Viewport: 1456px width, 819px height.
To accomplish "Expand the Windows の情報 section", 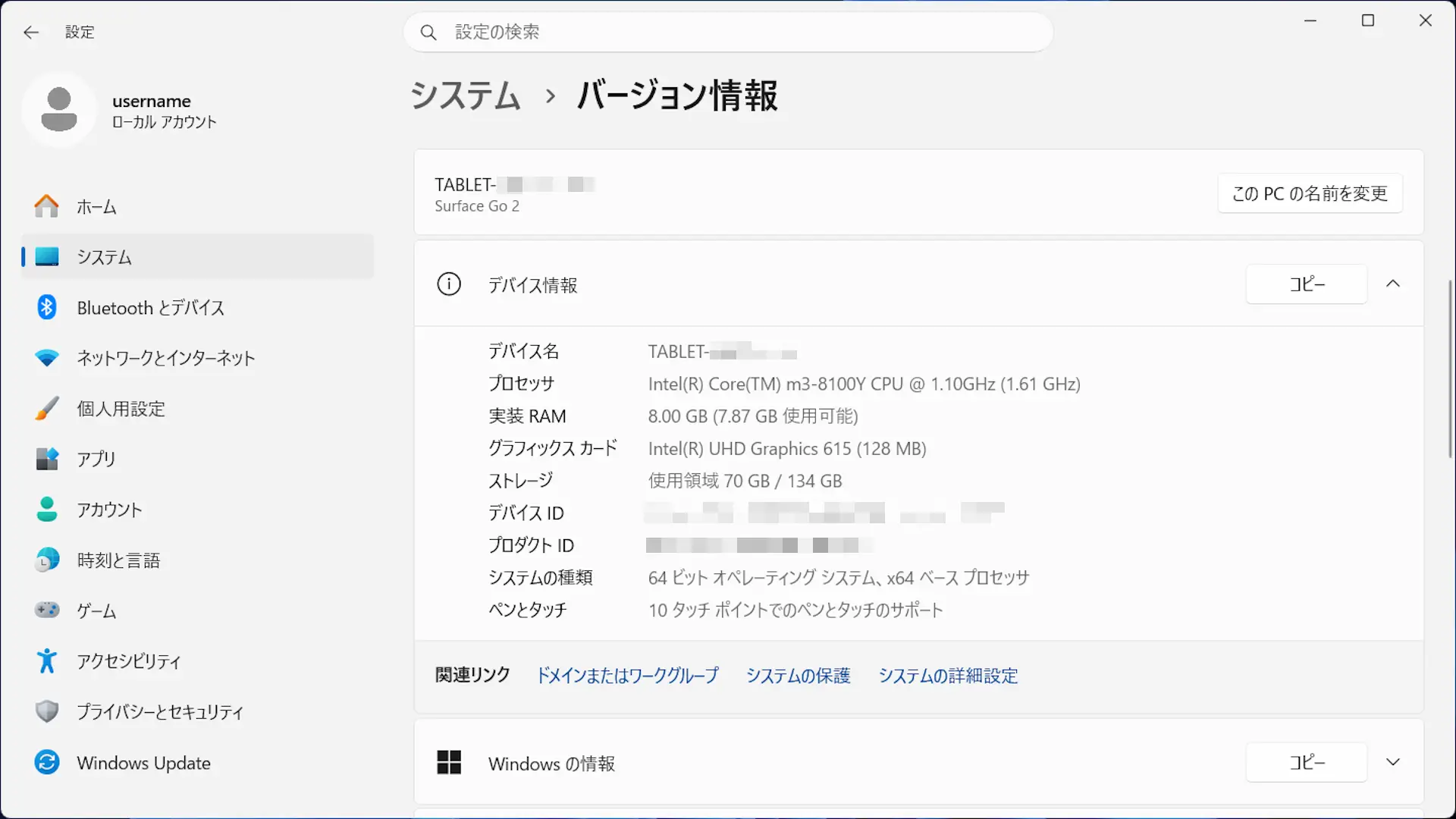I will (x=1393, y=762).
